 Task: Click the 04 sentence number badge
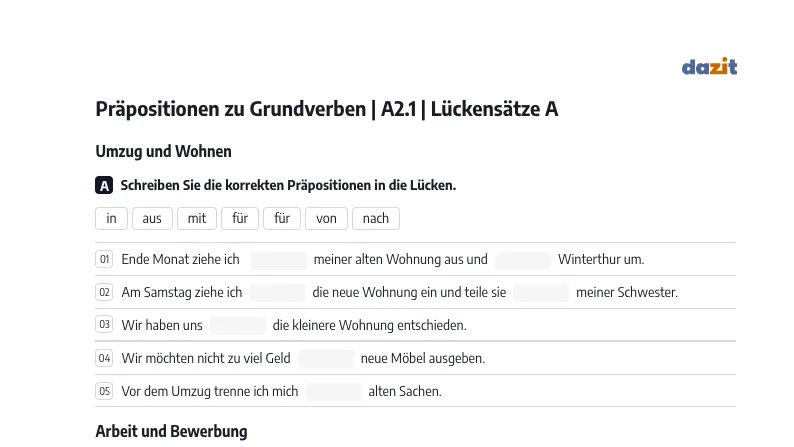tap(104, 358)
